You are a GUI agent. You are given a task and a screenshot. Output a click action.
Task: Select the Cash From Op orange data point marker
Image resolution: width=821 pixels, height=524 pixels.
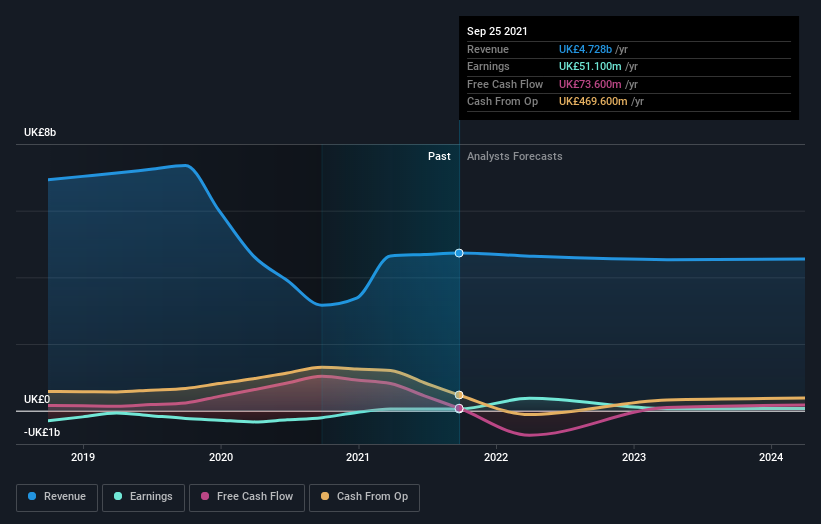459,395
